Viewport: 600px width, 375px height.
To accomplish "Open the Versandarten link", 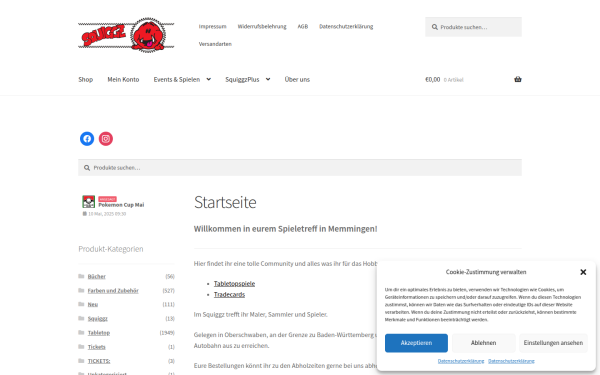I will (x=215, y=44).
